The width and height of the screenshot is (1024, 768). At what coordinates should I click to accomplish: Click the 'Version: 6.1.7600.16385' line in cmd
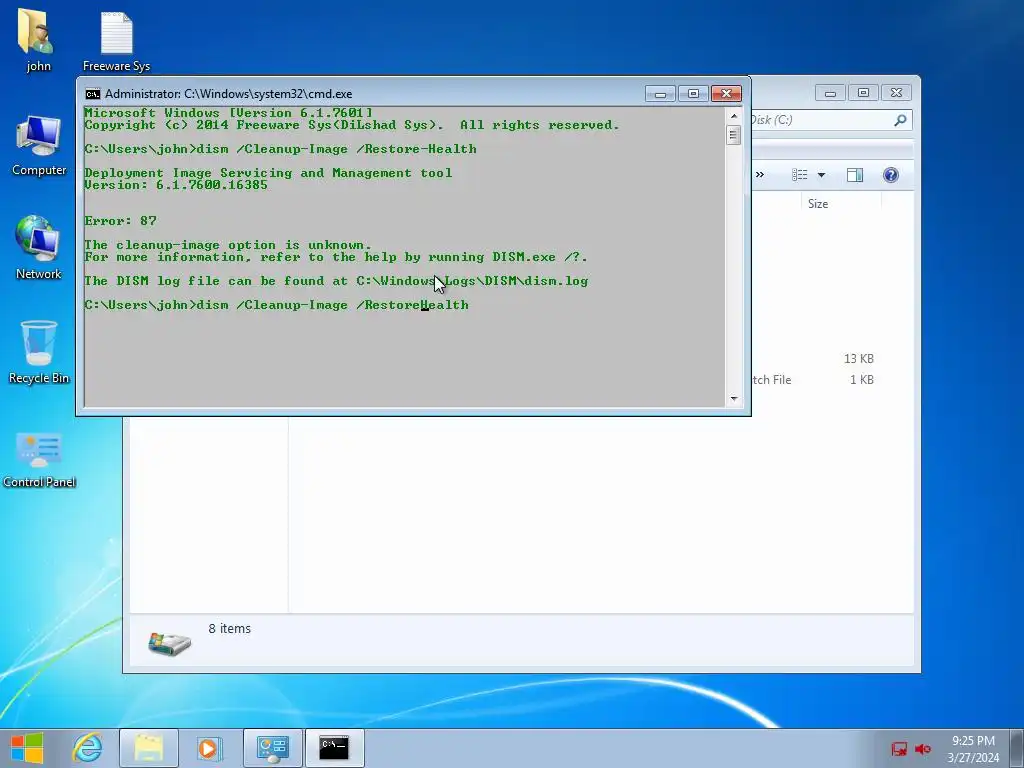(x=176, y=185)
